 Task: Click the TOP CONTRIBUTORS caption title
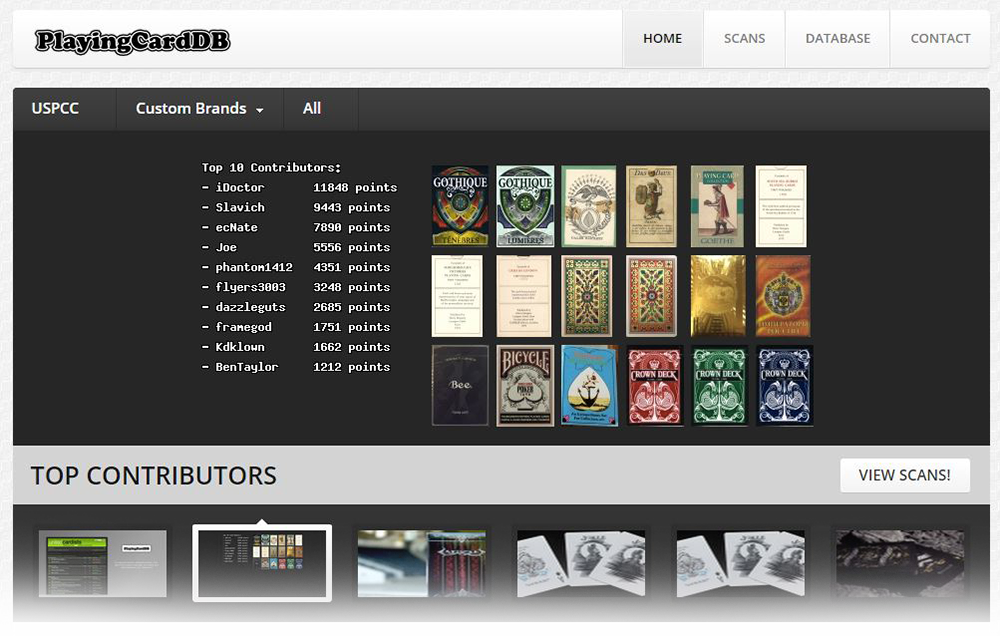[154, 475]
